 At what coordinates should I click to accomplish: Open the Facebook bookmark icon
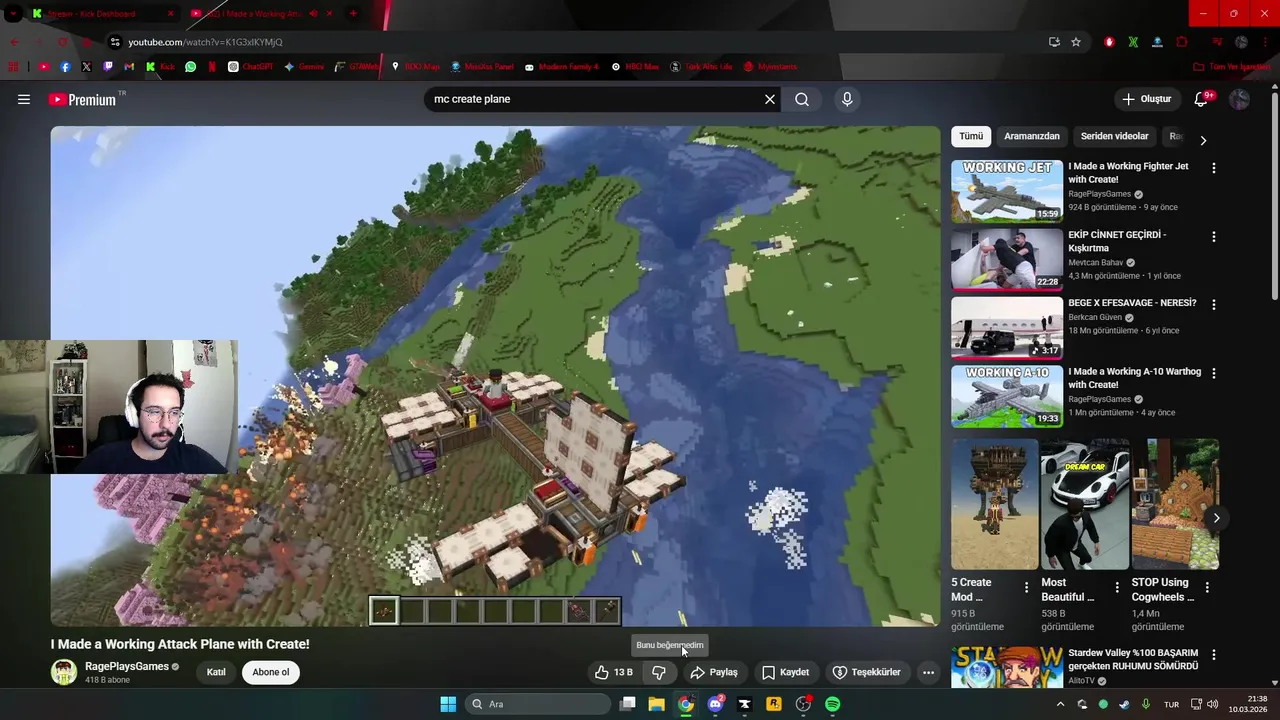point(65,67)
